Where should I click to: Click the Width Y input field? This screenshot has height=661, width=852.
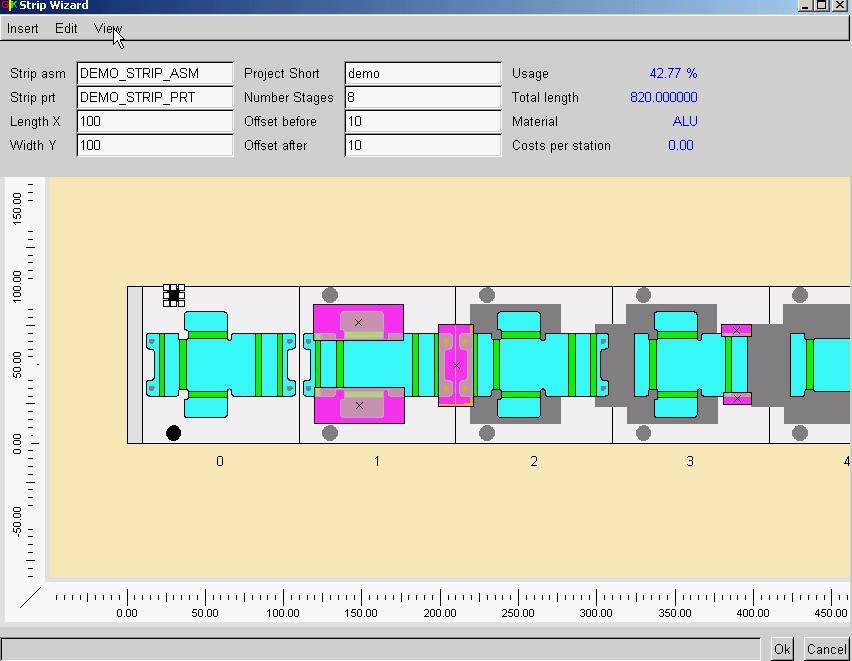[155, 145]
